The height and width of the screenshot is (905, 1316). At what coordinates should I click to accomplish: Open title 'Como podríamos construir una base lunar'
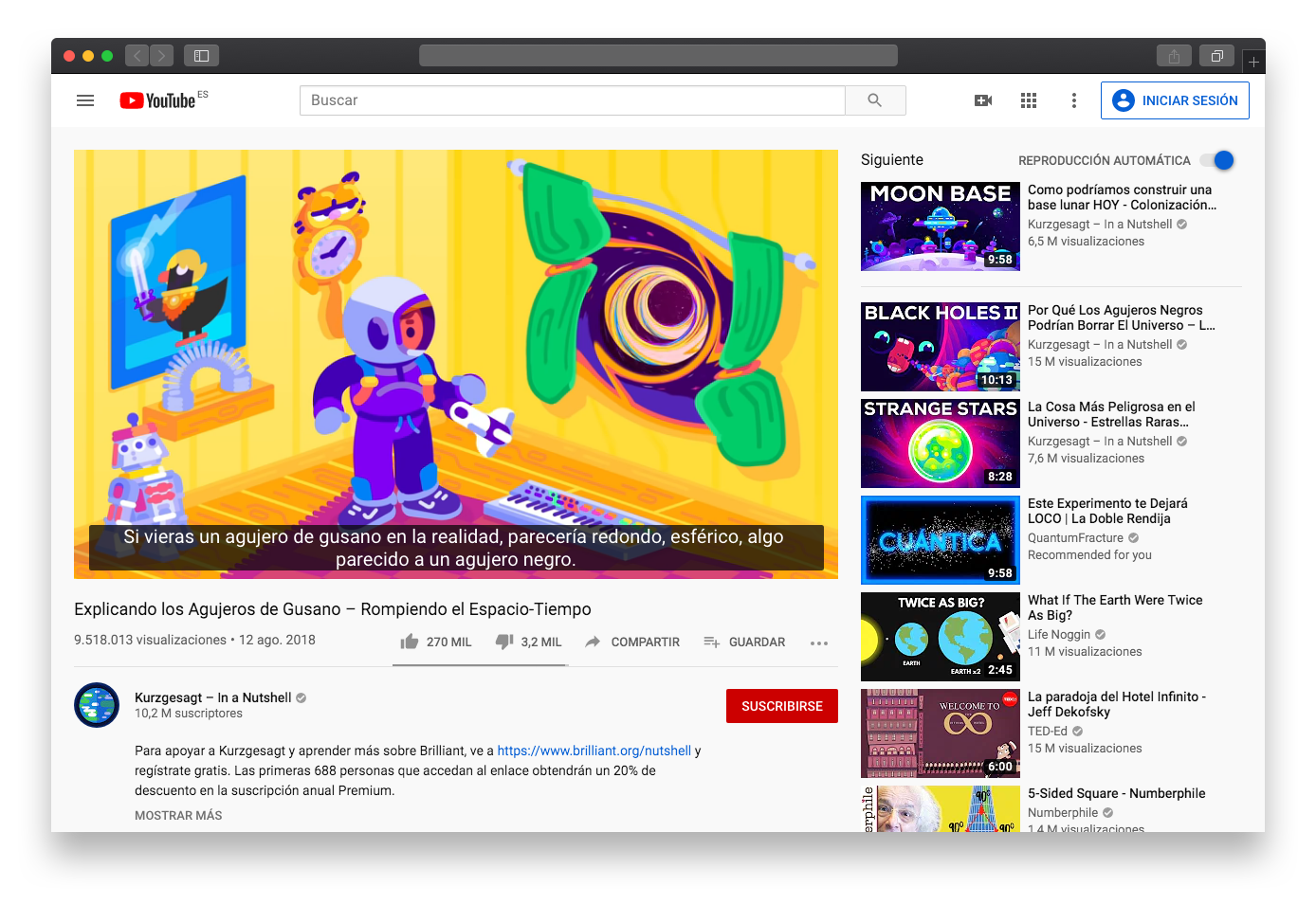point(1122,197)
